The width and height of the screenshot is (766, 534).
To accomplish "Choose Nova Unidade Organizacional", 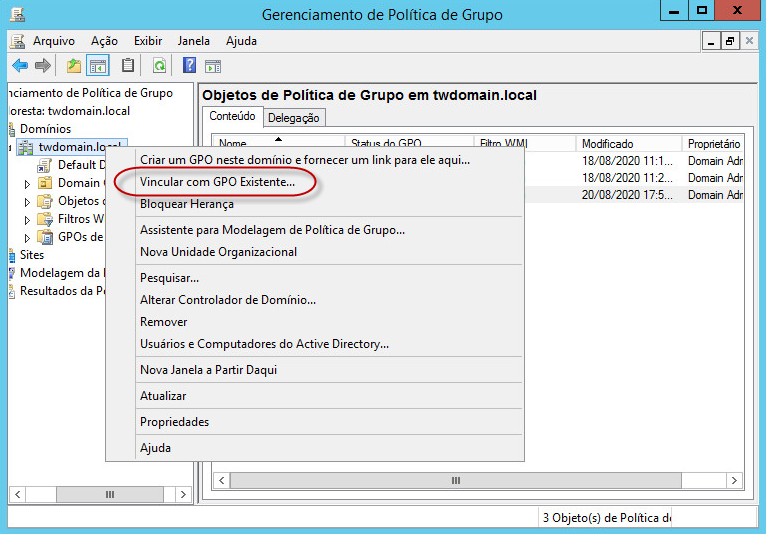I will tap(218, 252).
